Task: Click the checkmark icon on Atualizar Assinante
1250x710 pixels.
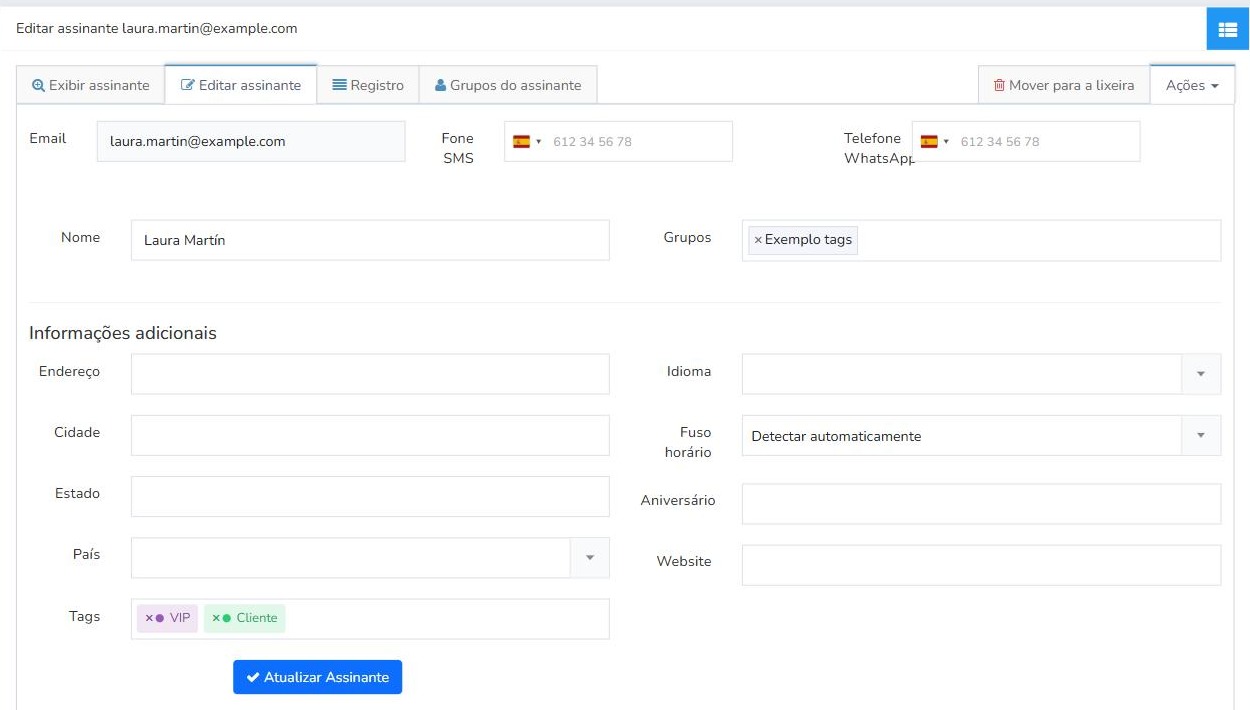Action: tap(253, 677)
